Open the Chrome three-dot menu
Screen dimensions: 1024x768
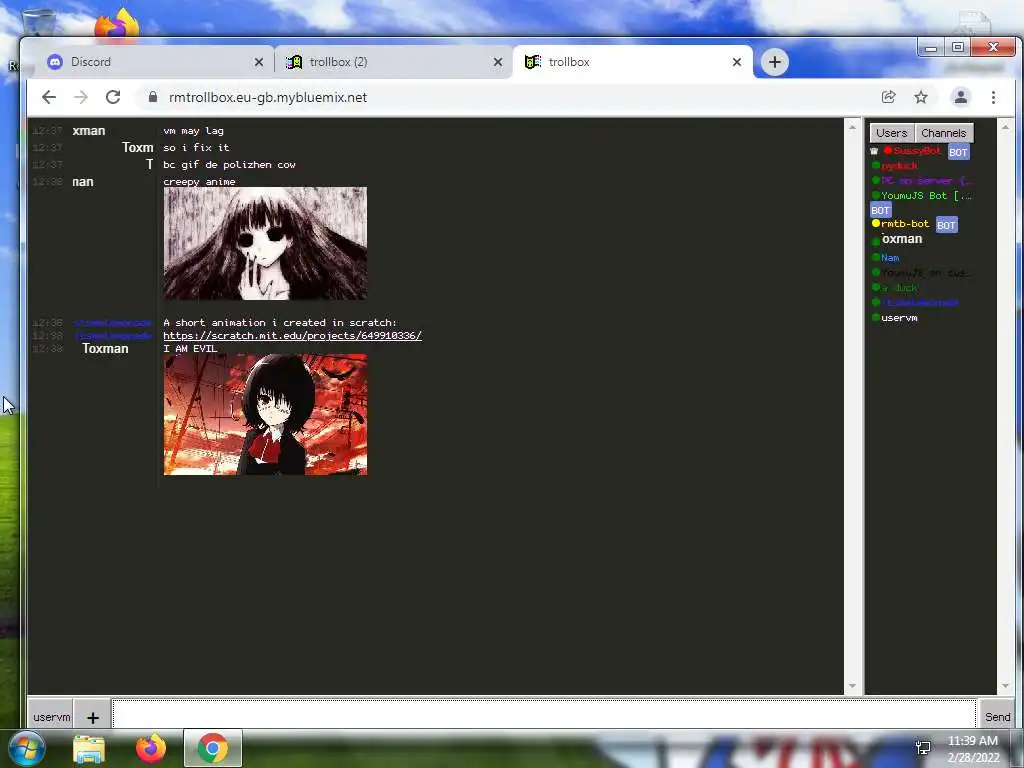(x=993, y=97)
